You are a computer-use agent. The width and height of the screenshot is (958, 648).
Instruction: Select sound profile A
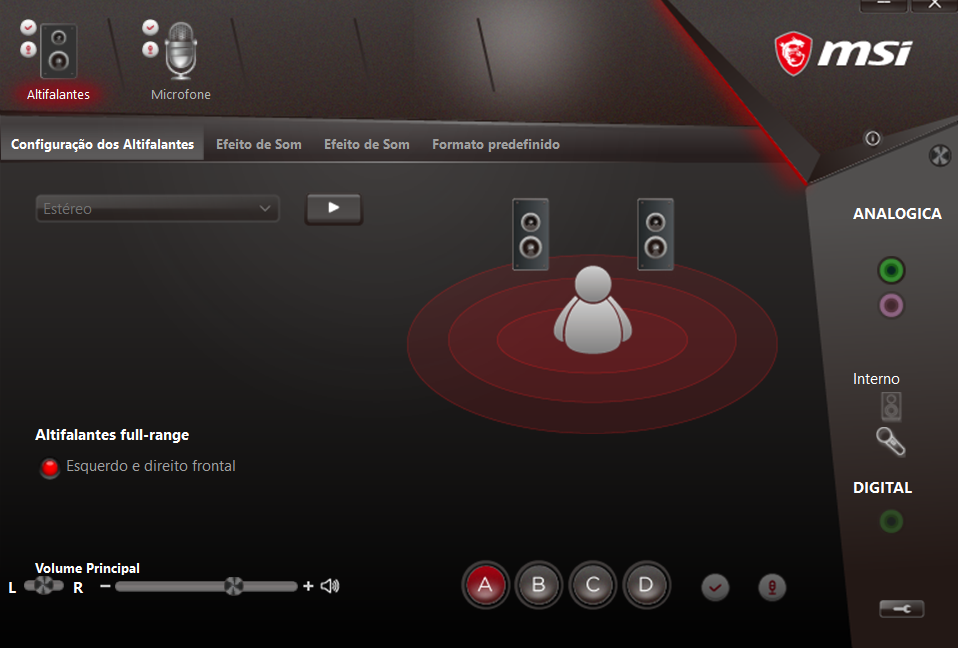click(486, 586)
